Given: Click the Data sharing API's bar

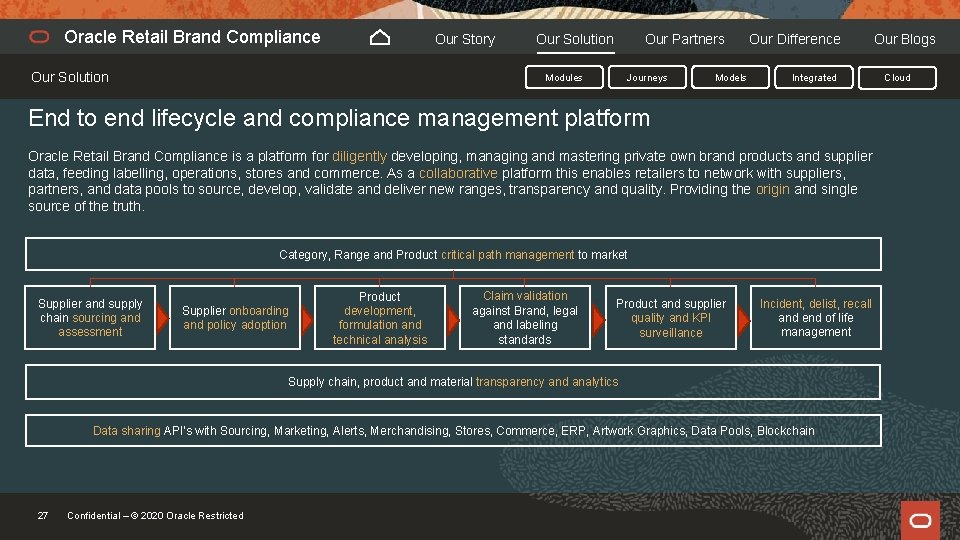Looking at the screenshot, I should pyautogui.click(x=453, y=430).
